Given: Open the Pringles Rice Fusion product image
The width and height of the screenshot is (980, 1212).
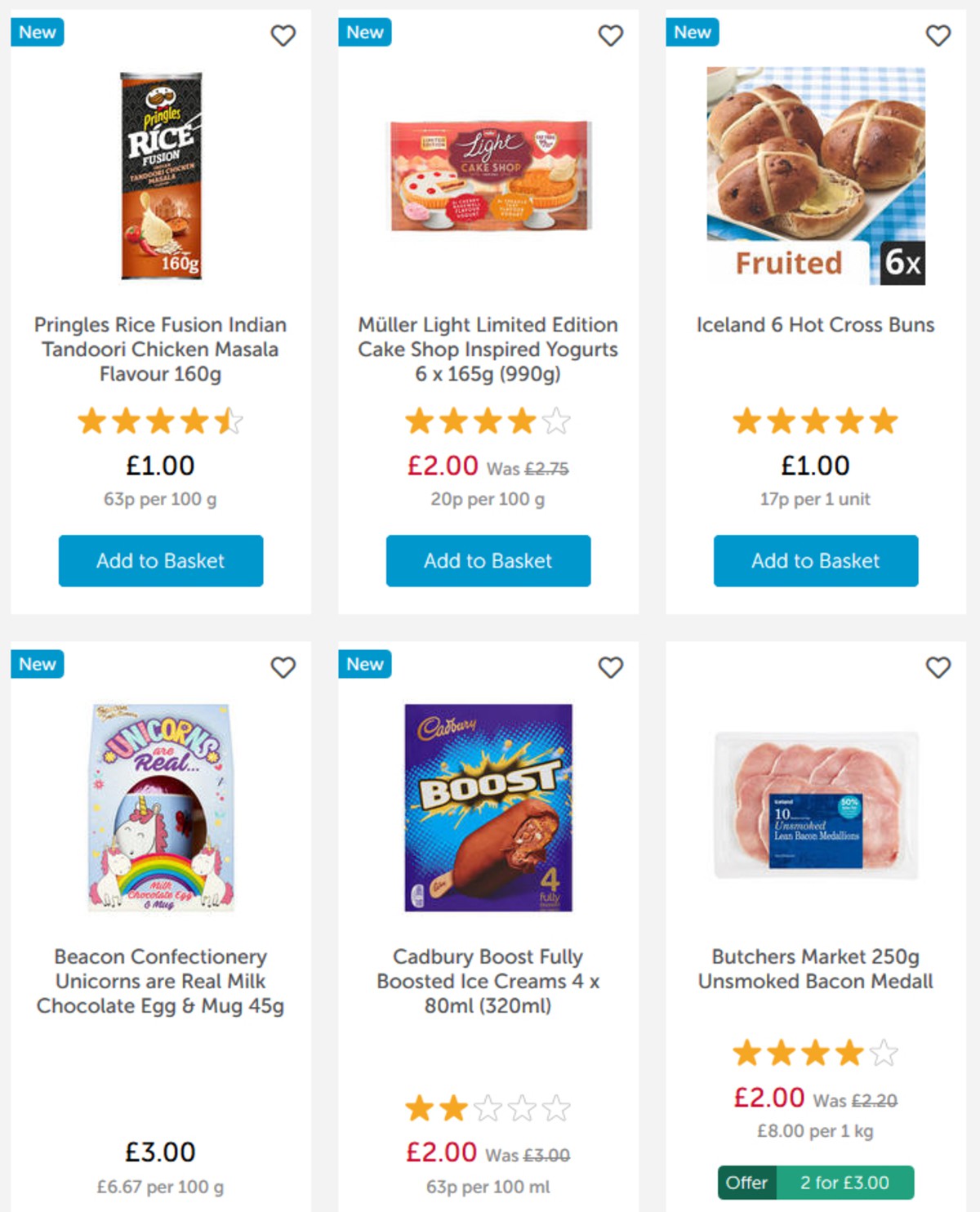Looking at the screenshot, I should [x=162, y=176].
